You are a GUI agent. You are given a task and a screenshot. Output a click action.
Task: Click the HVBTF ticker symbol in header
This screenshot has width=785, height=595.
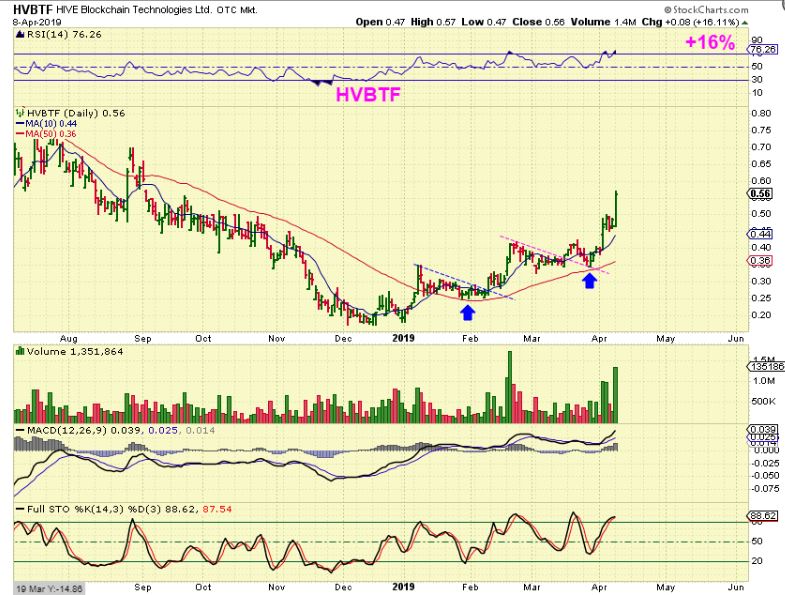(33, 9)
